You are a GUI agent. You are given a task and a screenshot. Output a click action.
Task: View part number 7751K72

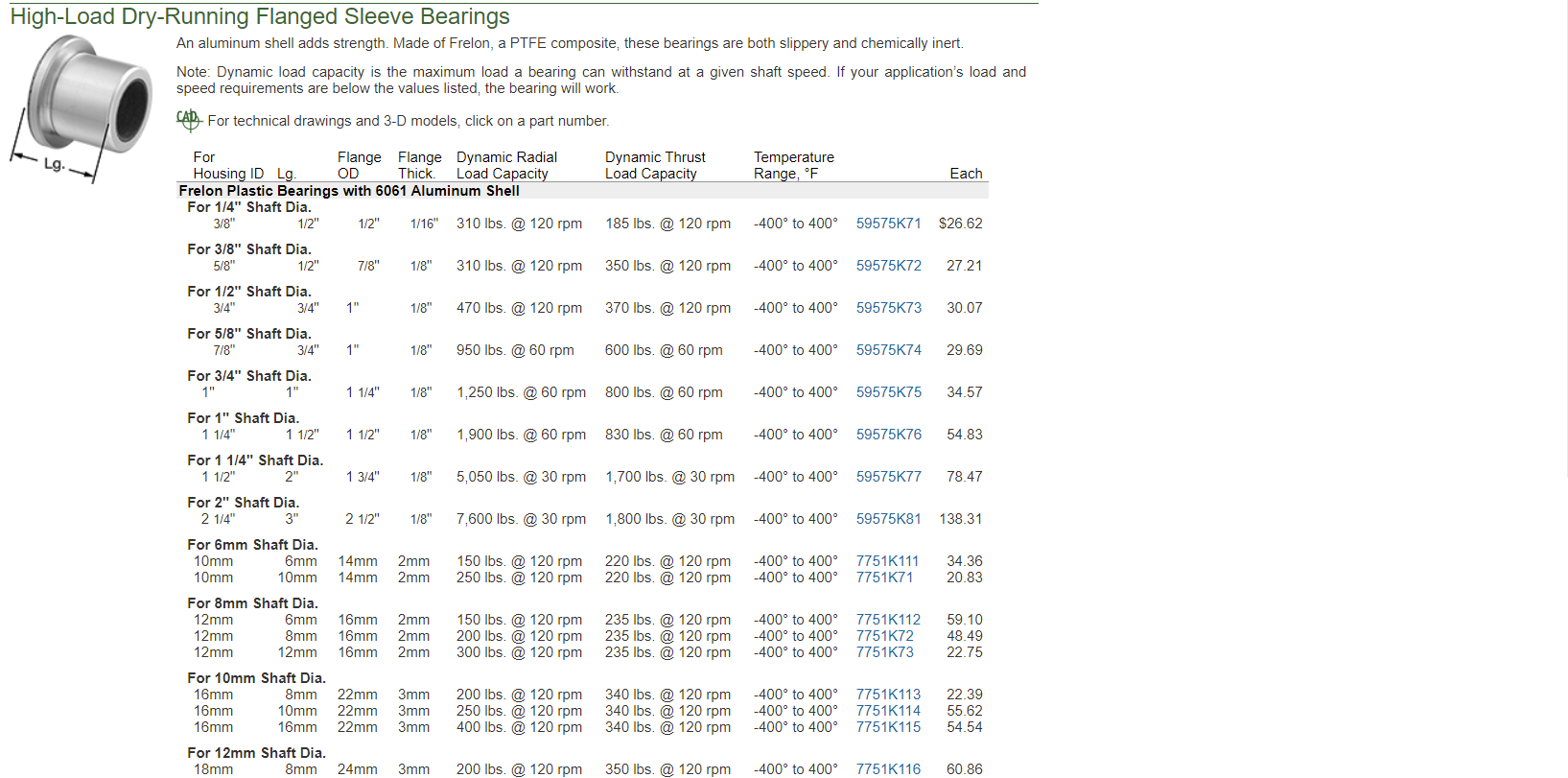(884, 636)
